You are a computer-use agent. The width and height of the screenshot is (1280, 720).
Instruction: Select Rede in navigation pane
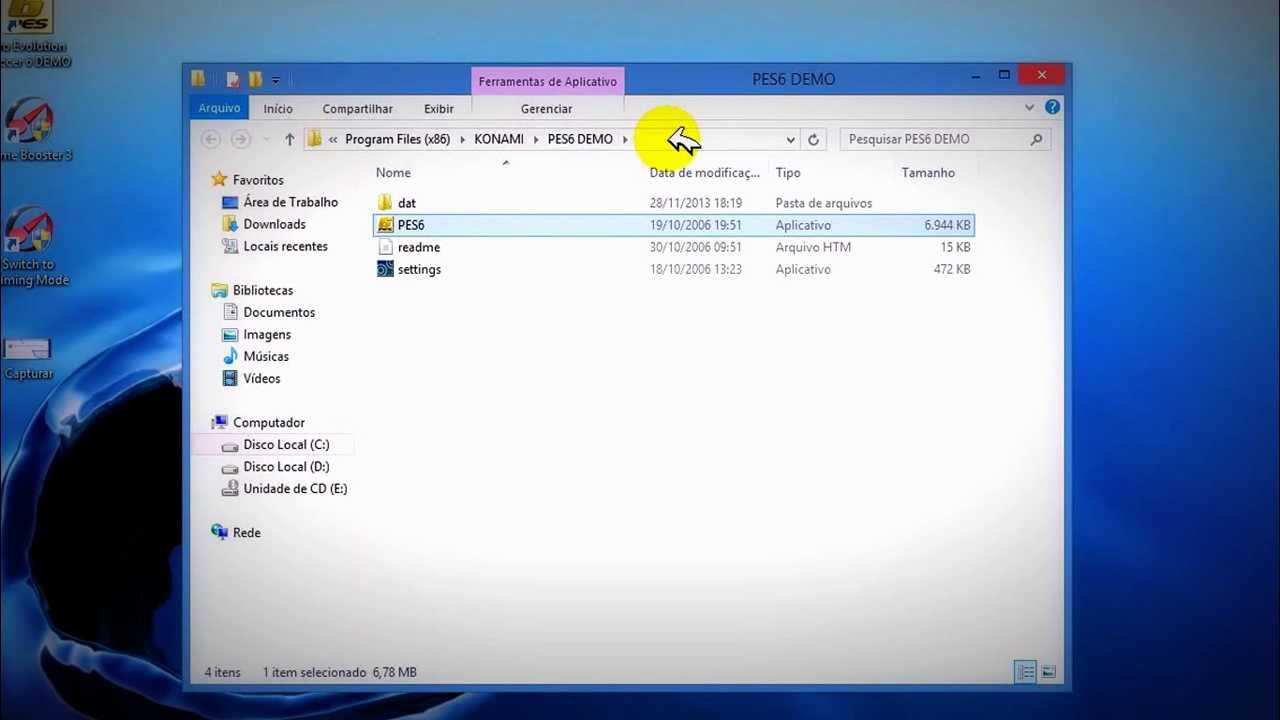[x=246, y=532]
